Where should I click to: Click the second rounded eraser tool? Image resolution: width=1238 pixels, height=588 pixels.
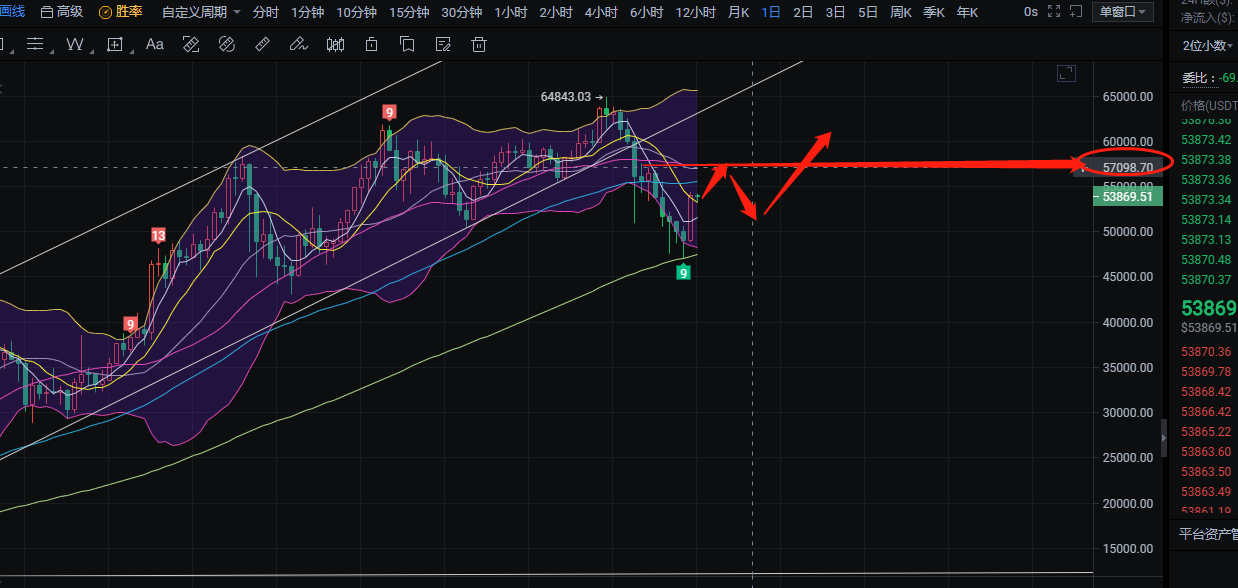pos(227,45)
